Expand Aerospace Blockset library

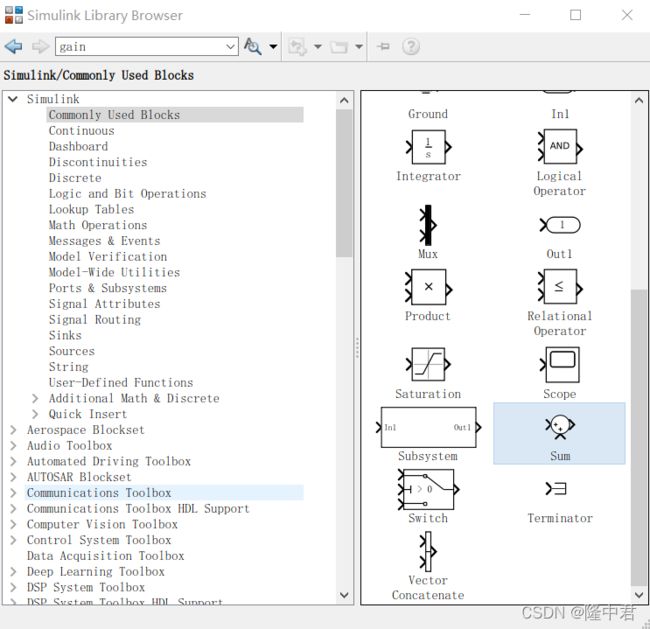(13, 430)
